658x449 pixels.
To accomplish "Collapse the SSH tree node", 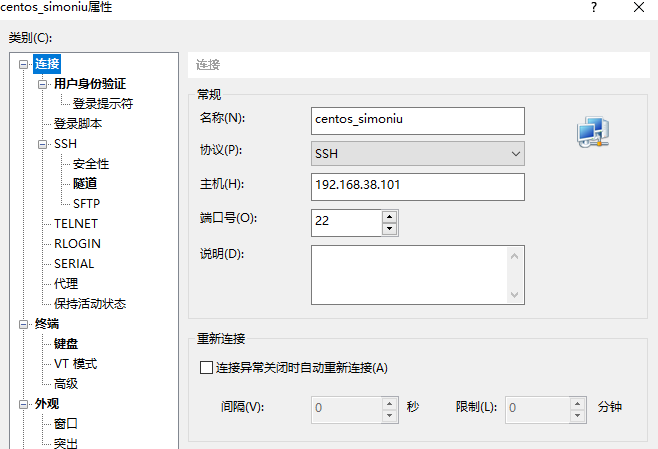I will (43, 144).
